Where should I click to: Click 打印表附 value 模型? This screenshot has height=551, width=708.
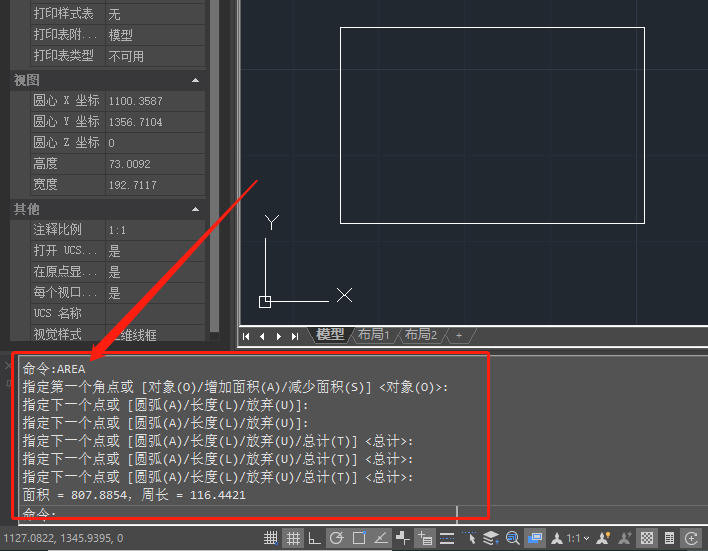[155, 35]
